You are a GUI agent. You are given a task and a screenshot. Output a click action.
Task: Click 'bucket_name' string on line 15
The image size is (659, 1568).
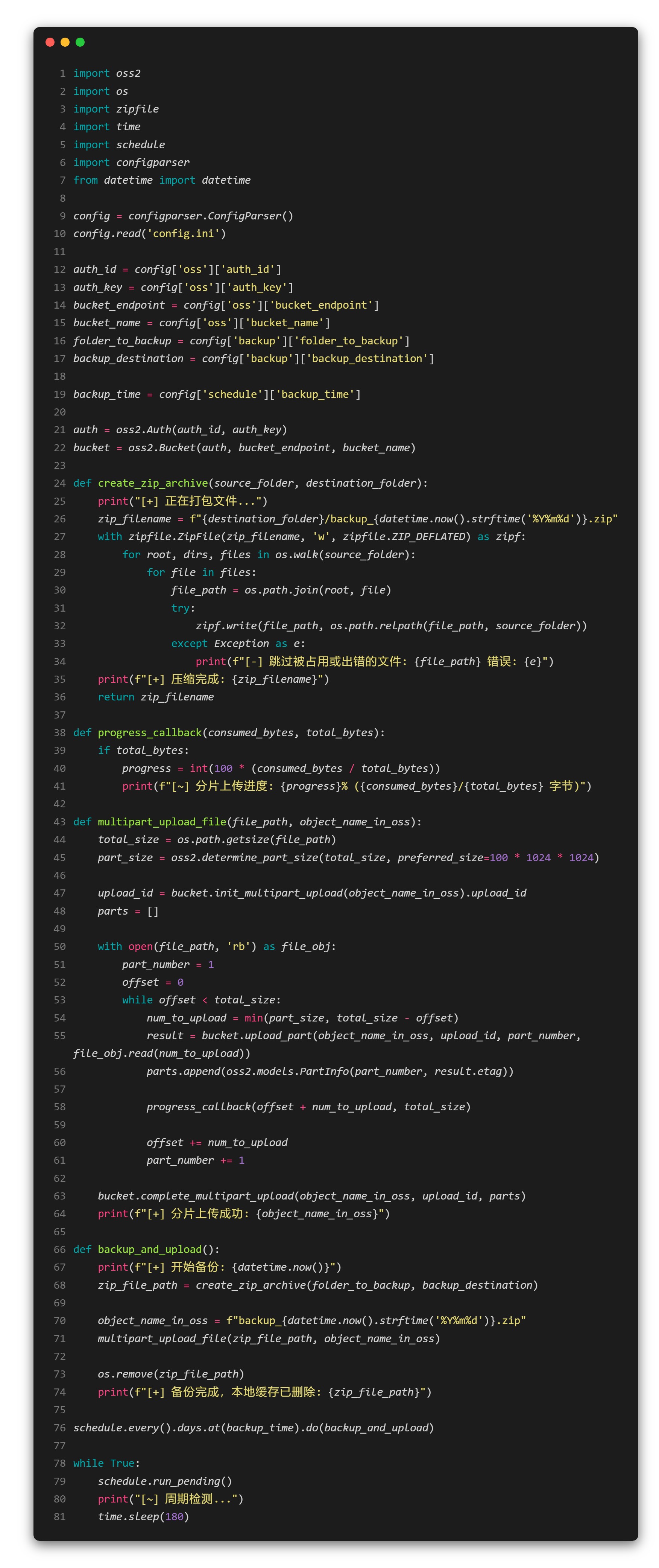(284, 323)
